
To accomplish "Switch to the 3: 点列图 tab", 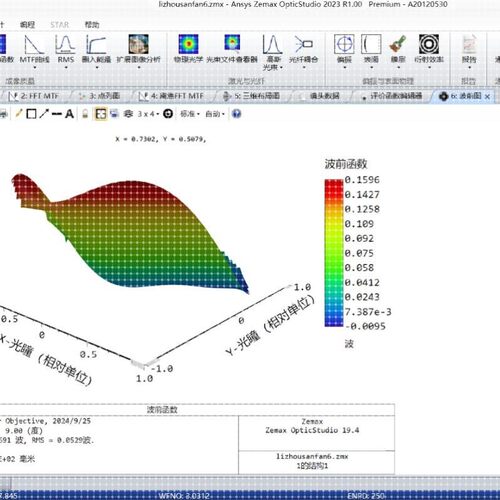I will [x=100, y=96].
